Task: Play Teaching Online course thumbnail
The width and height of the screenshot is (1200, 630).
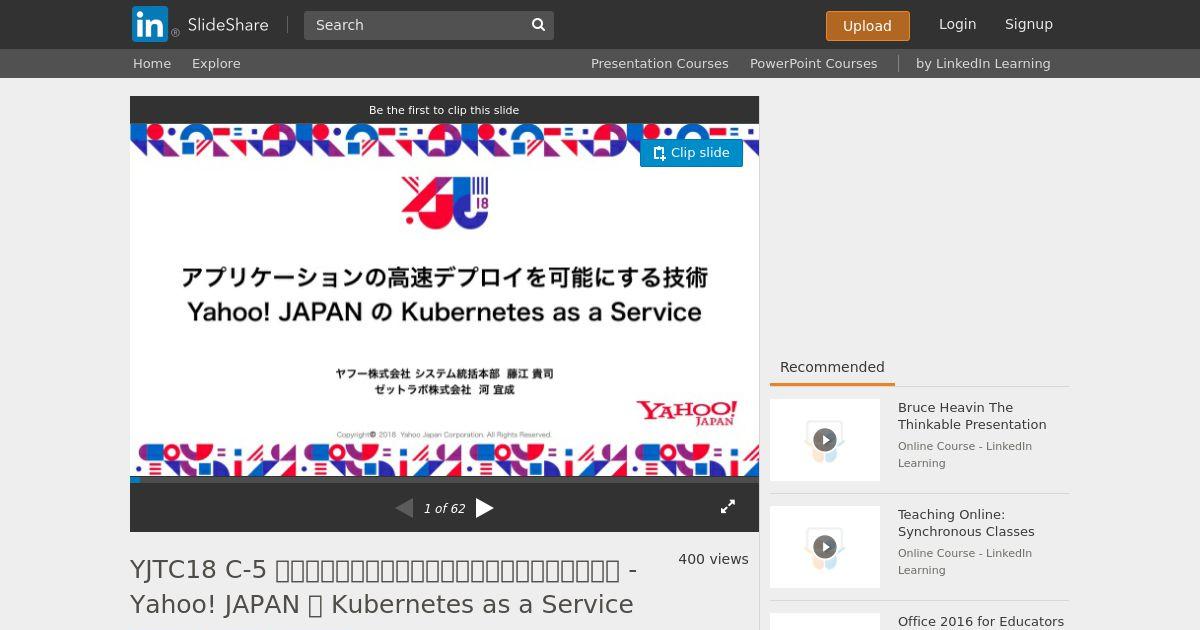Action: pyautogui.click(x=825, y=547)
